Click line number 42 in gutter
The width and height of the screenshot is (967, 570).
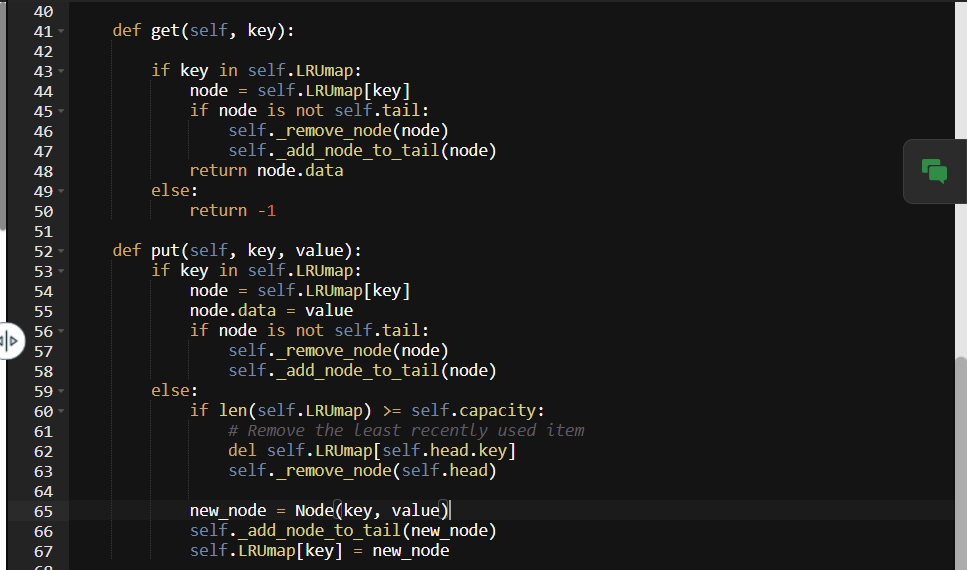tap(43, 52)
